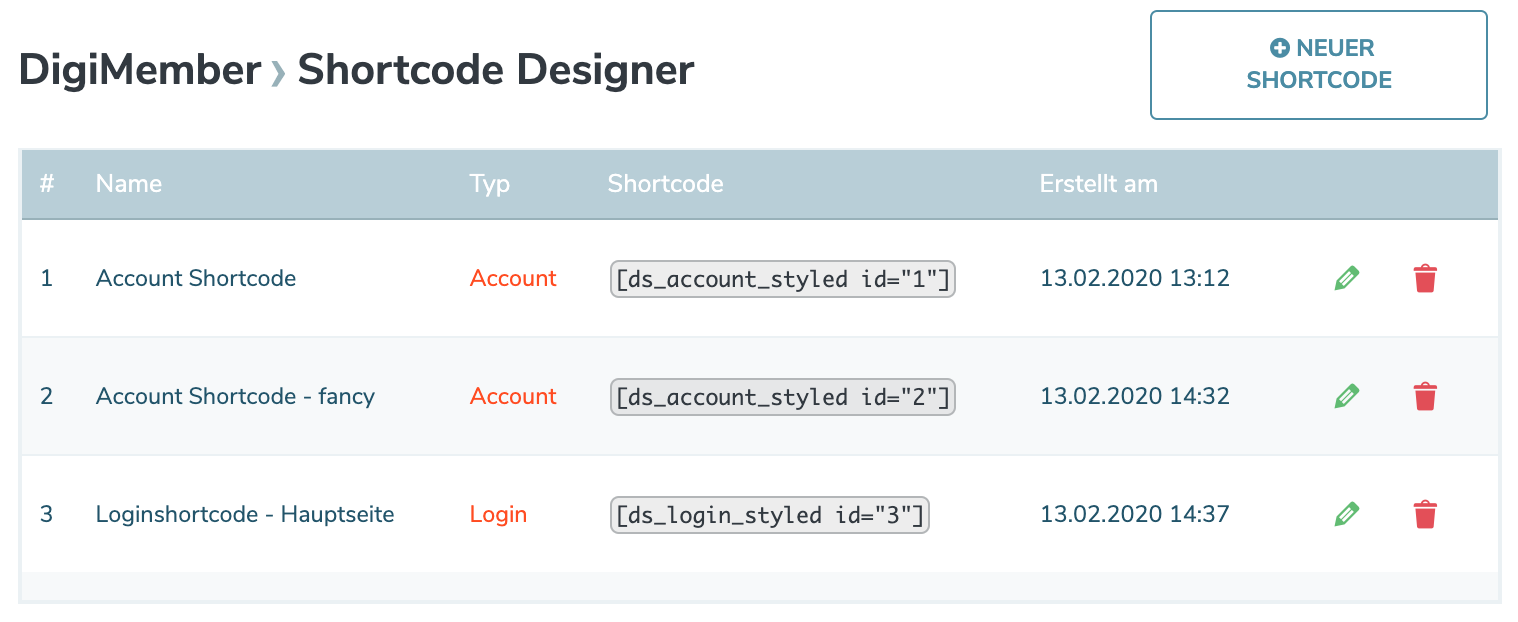Select the ds_account_styled id="1" shortcode box

(782, 279)
